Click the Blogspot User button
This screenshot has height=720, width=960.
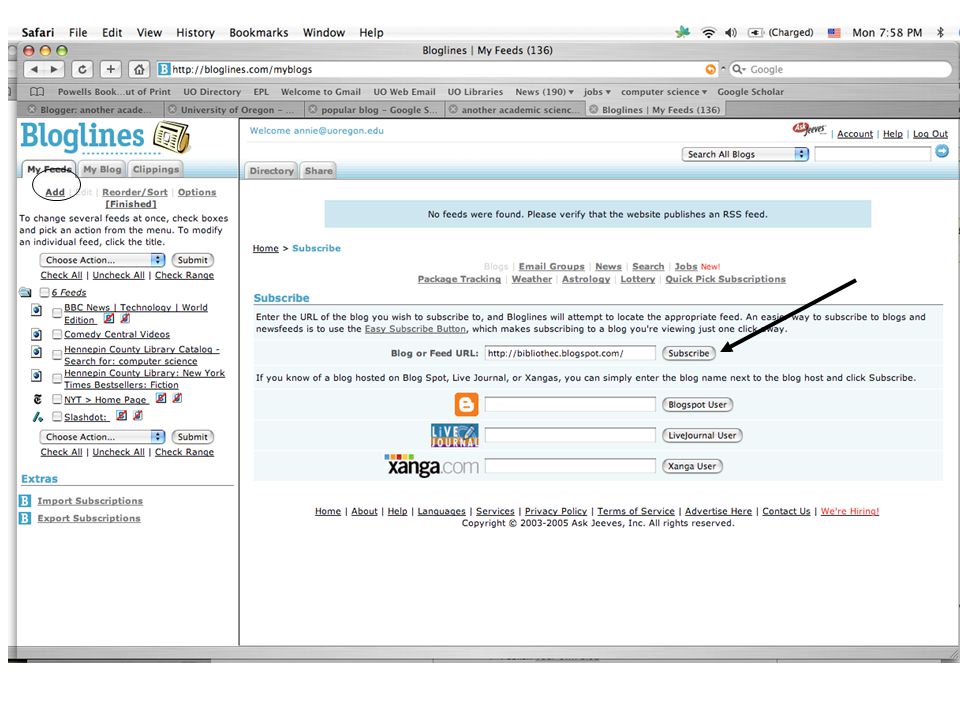pos(697,405)
